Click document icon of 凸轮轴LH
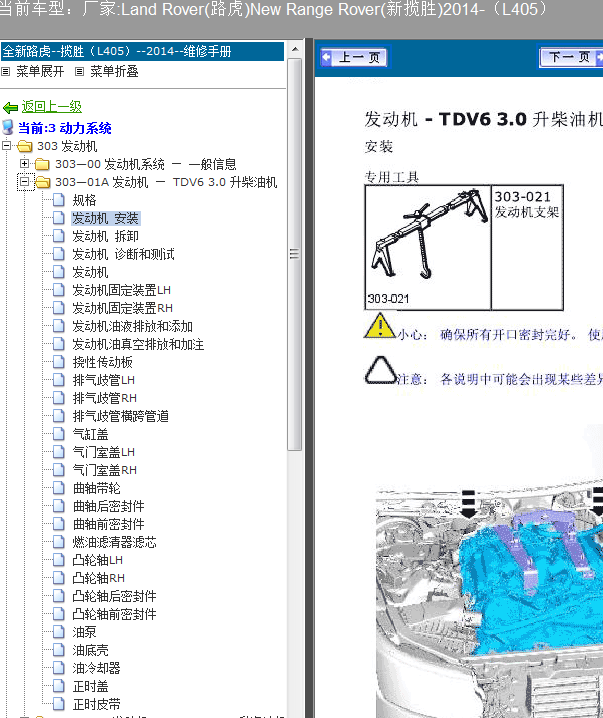Screen dimensions: 603x718 pyautogui.click(x=58, y=560)
